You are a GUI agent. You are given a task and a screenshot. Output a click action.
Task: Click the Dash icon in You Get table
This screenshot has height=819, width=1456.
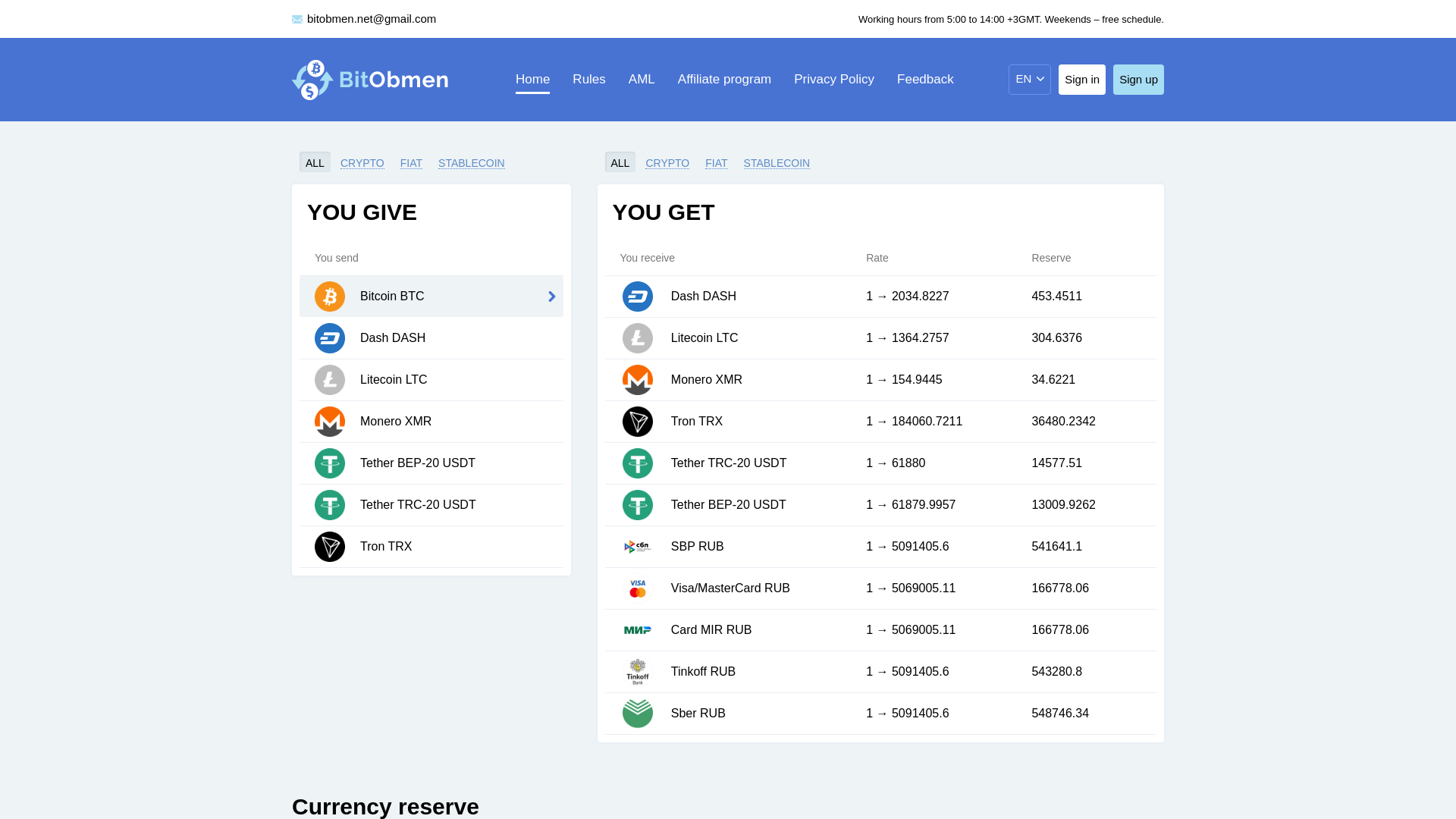coord(638,297)
